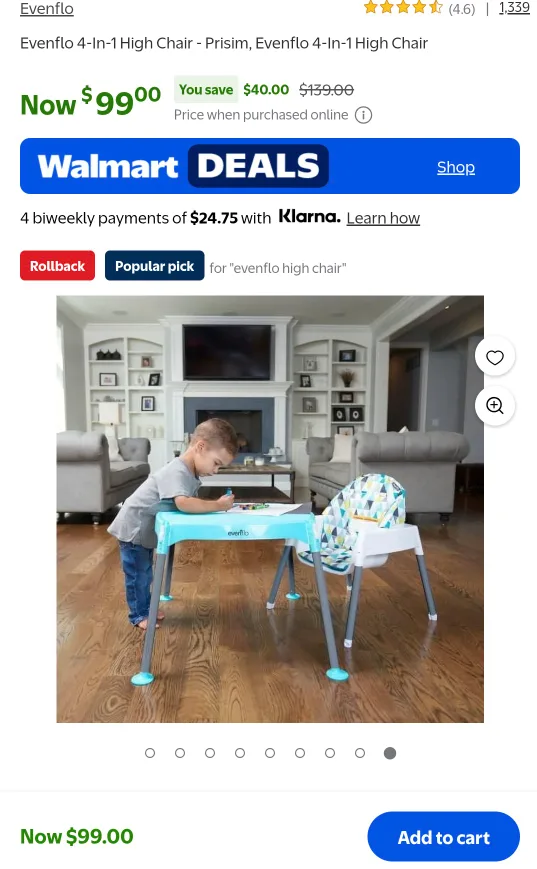Add the high chair to cart

point(443,837)
